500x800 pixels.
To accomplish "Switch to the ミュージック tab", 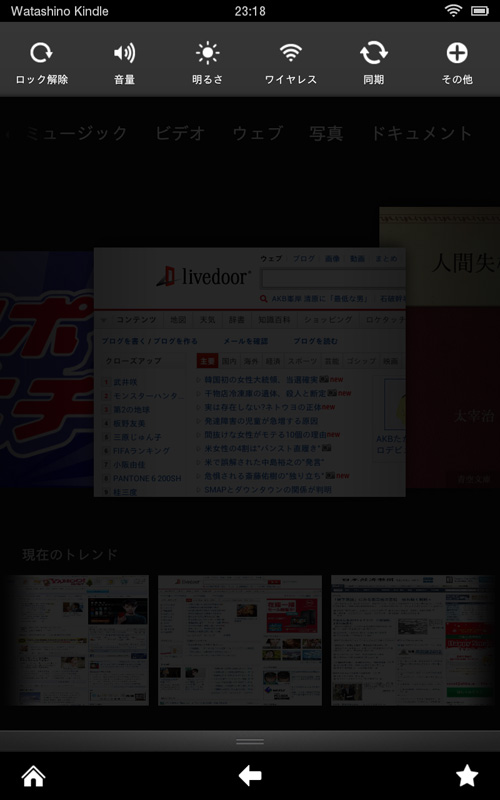I will tap(76, 133).
